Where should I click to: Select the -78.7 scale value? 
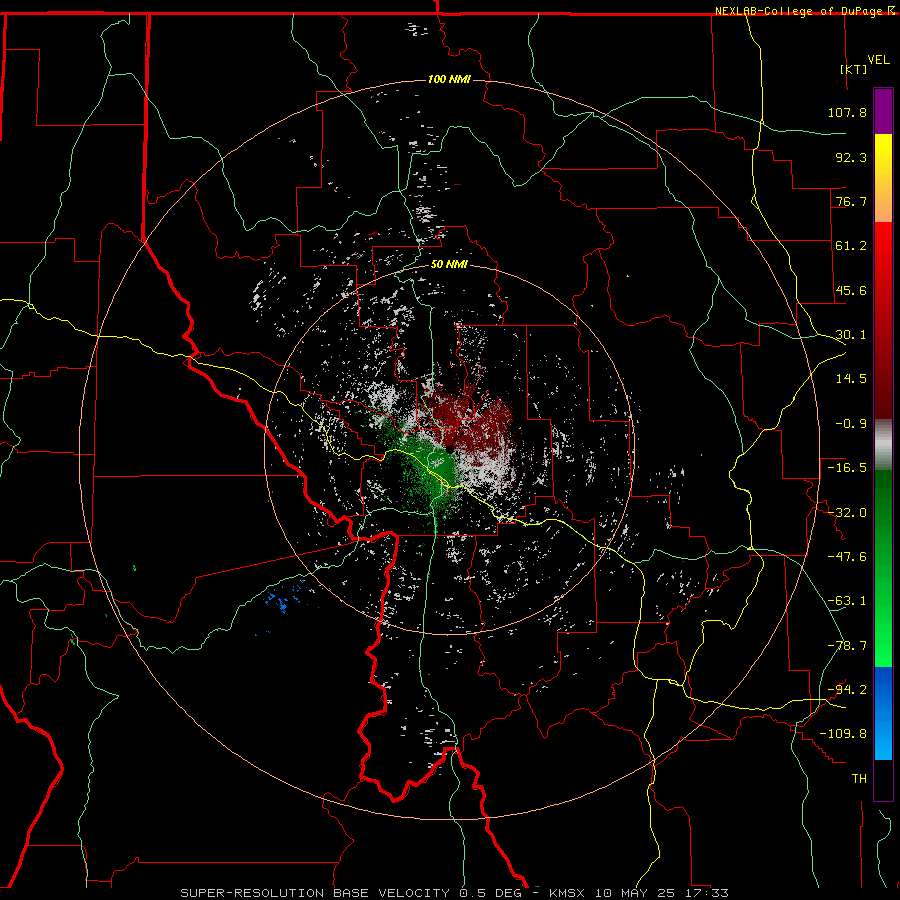point(847,646)
